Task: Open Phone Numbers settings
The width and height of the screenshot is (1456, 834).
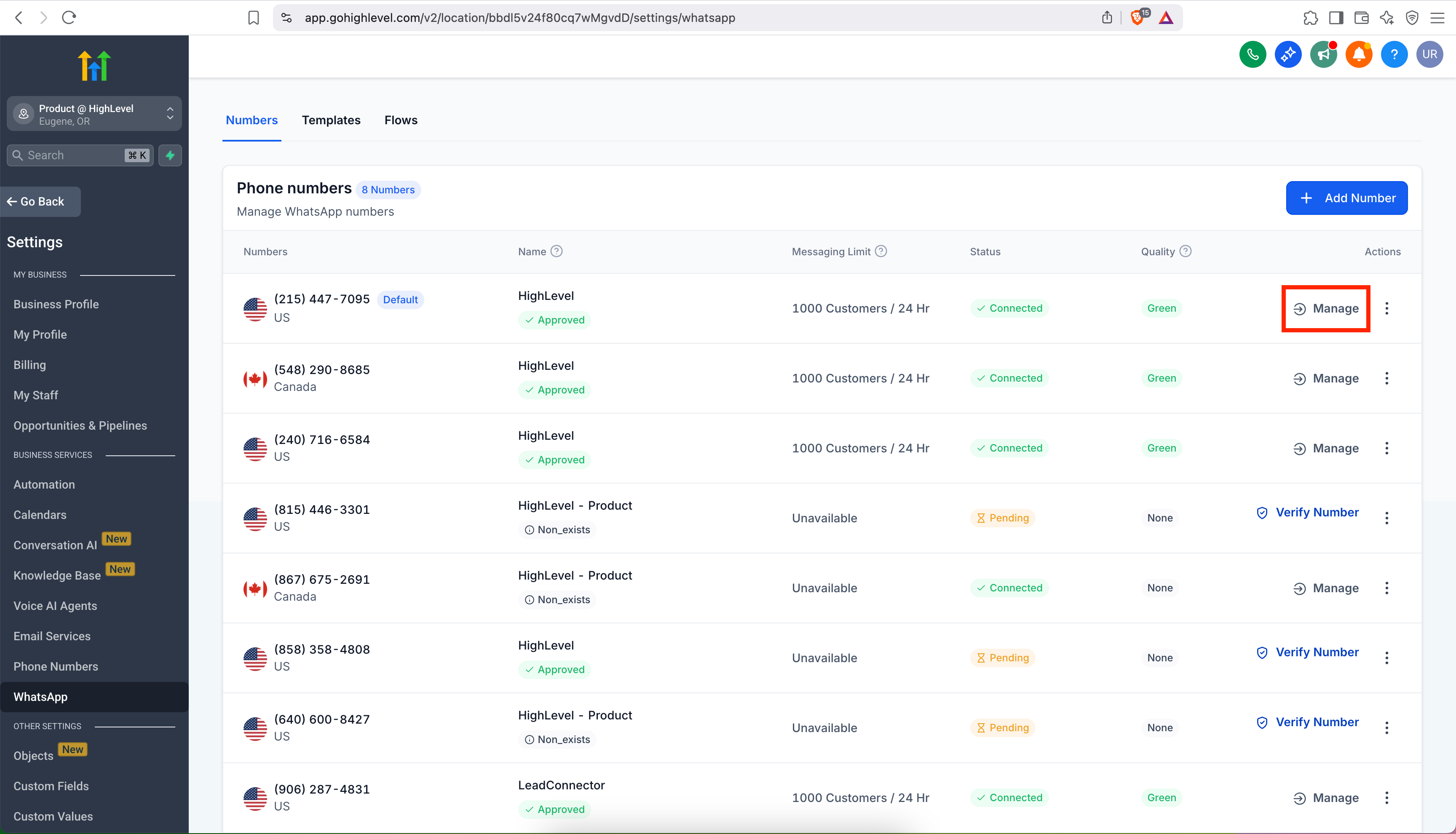Action: pyautogui.click(x=56, y=667)
